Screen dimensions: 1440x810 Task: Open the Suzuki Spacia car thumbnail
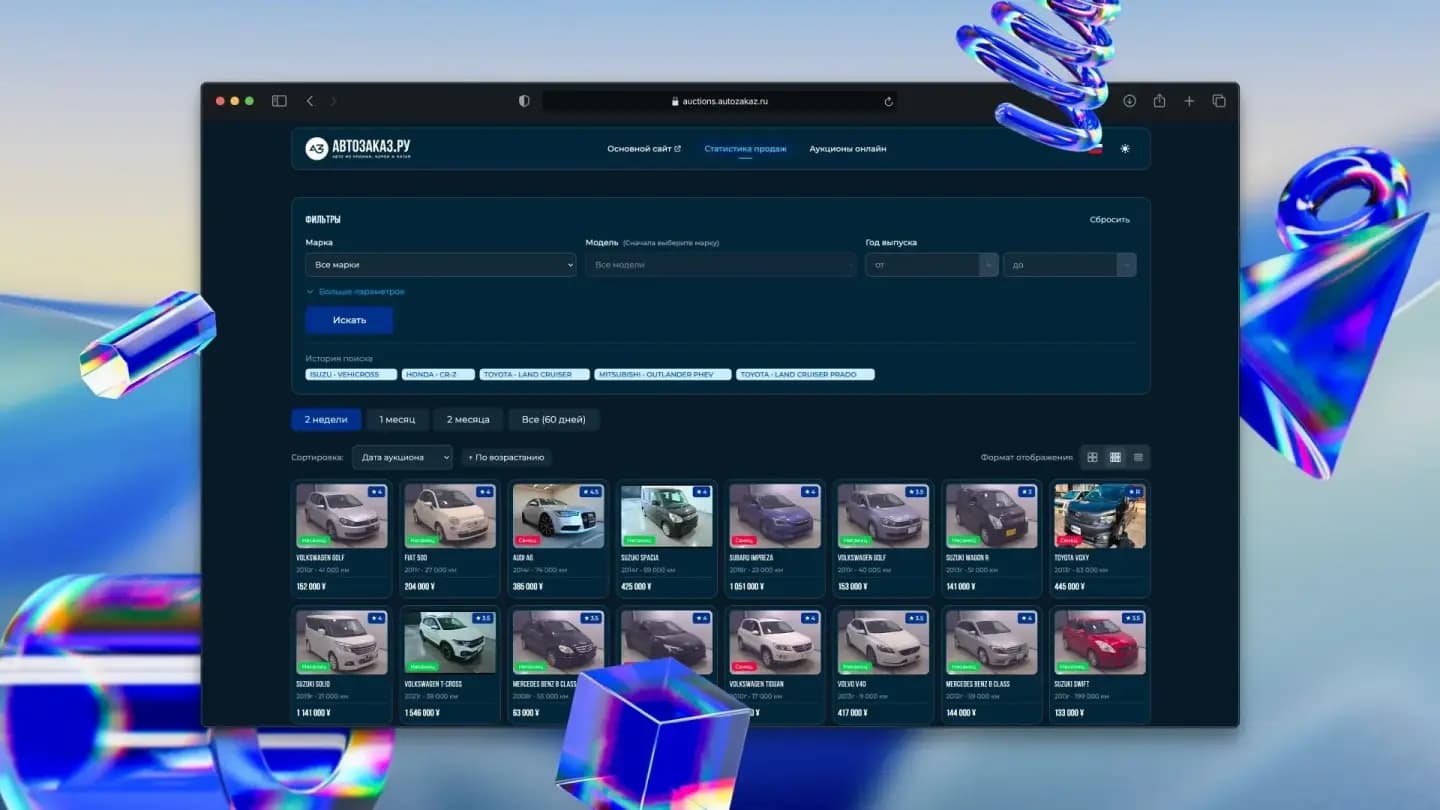[666, 514]
